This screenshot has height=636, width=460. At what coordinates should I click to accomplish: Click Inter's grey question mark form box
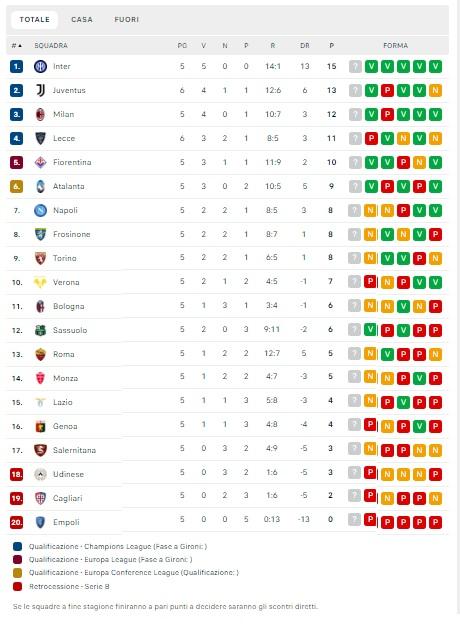pos(355,66)
